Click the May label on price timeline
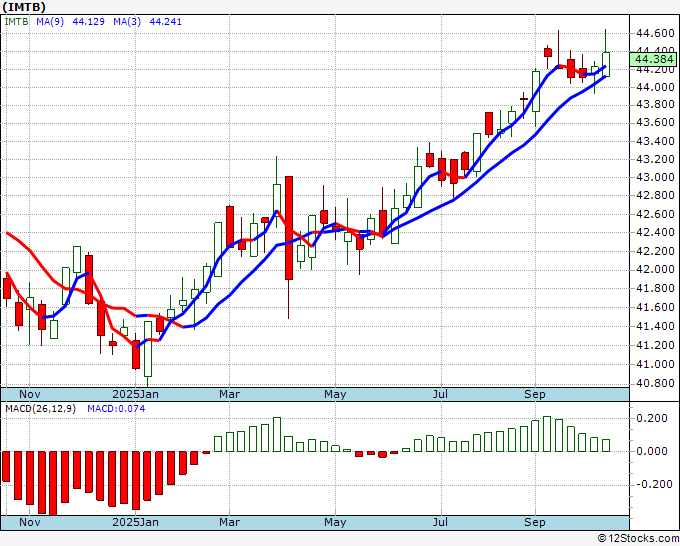The width and height of the screenshot is (680, 546). (x=335, y=394)
